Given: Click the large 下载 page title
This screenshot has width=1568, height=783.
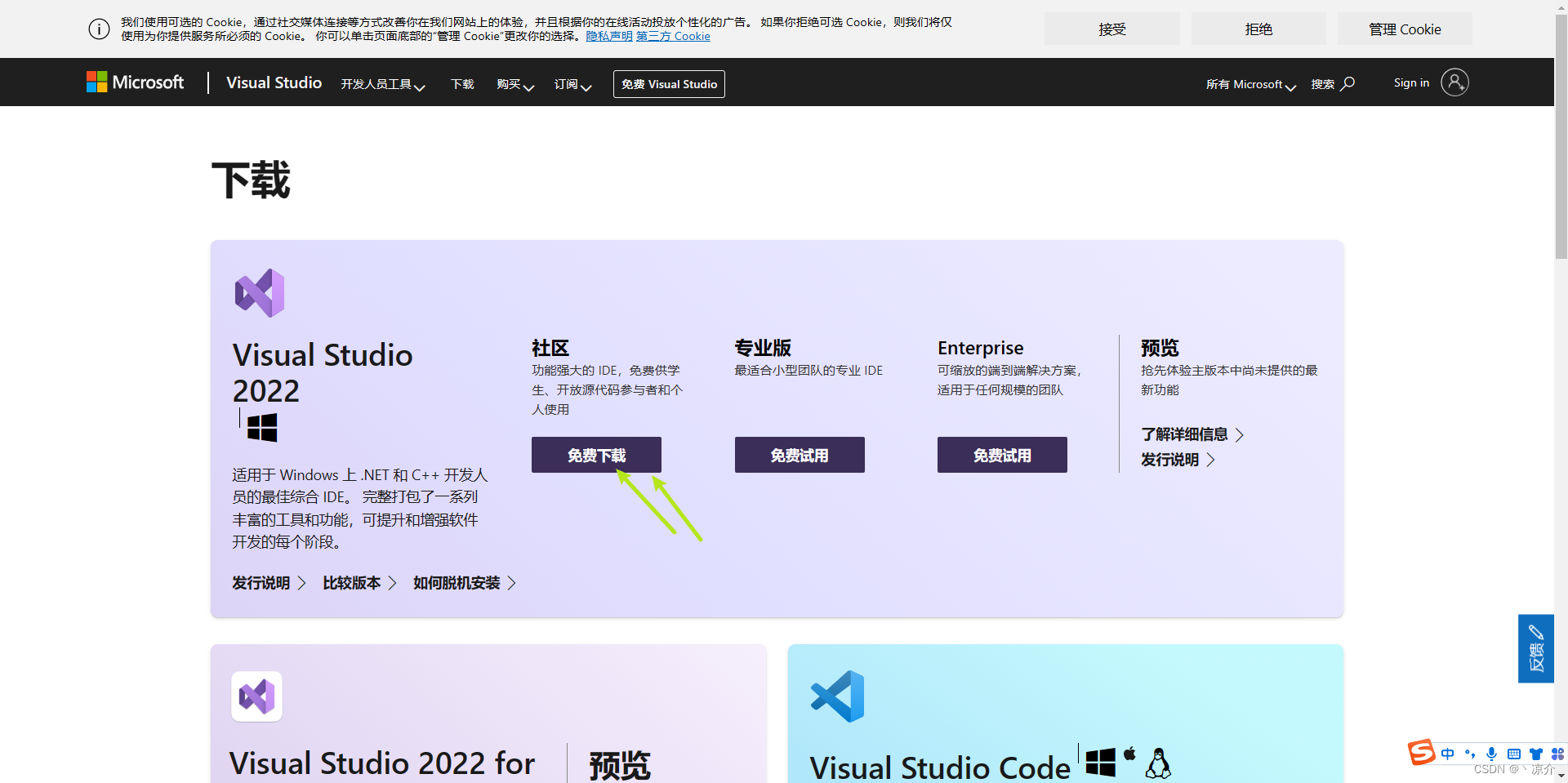Looking at the screenshot, I should 251,180.
